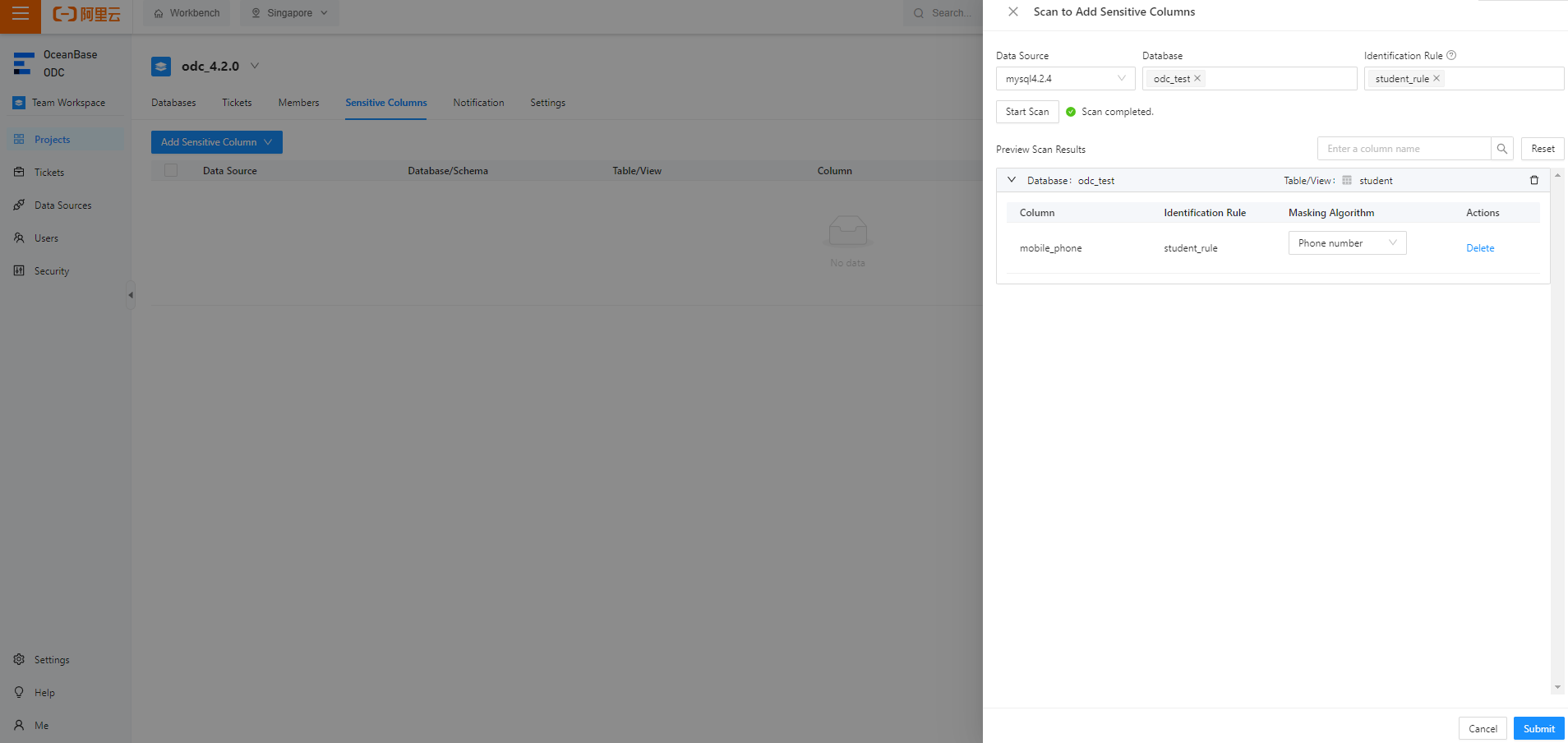
Task: Click the Help lightbulb icon
Action: tap(19, 693)
